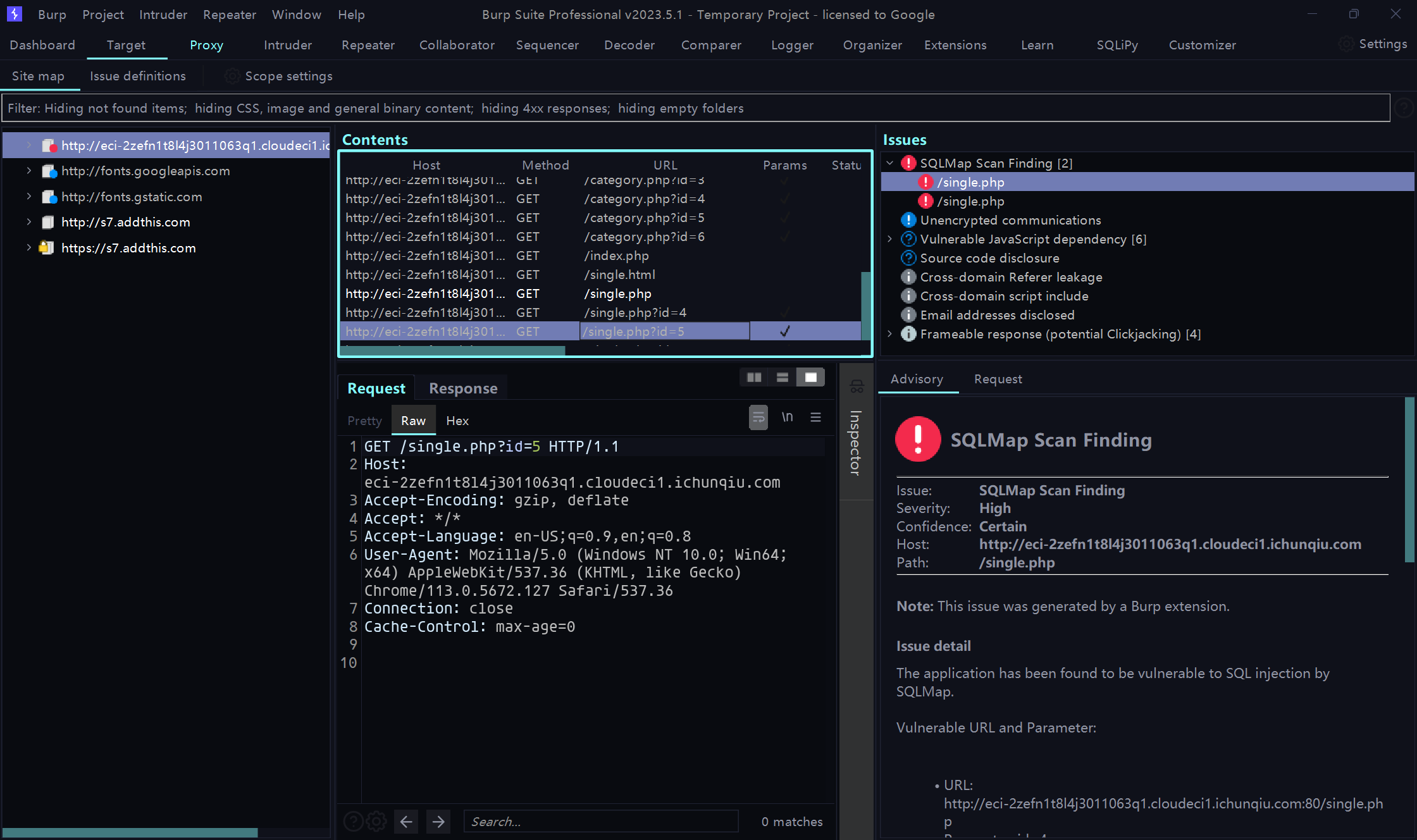Screen dimensions: 1417x840
Task: Switch to the Proxy tab
Action: [x=206, y=45]
